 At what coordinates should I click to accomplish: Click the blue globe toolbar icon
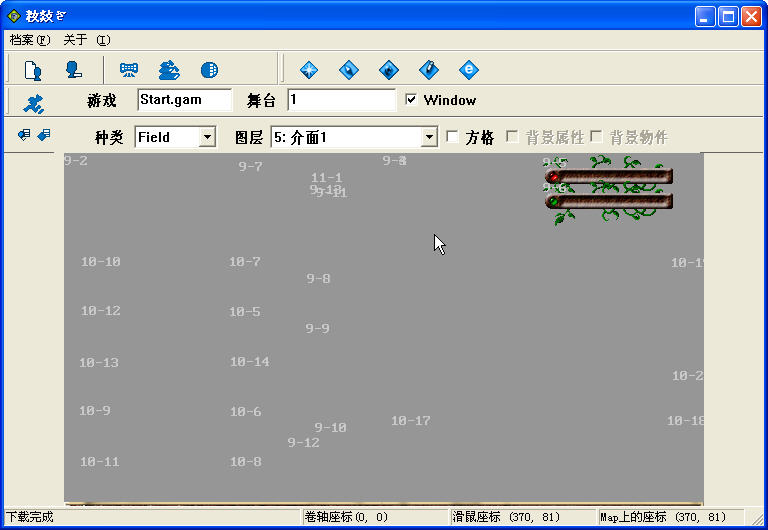(x=209, y=70)
